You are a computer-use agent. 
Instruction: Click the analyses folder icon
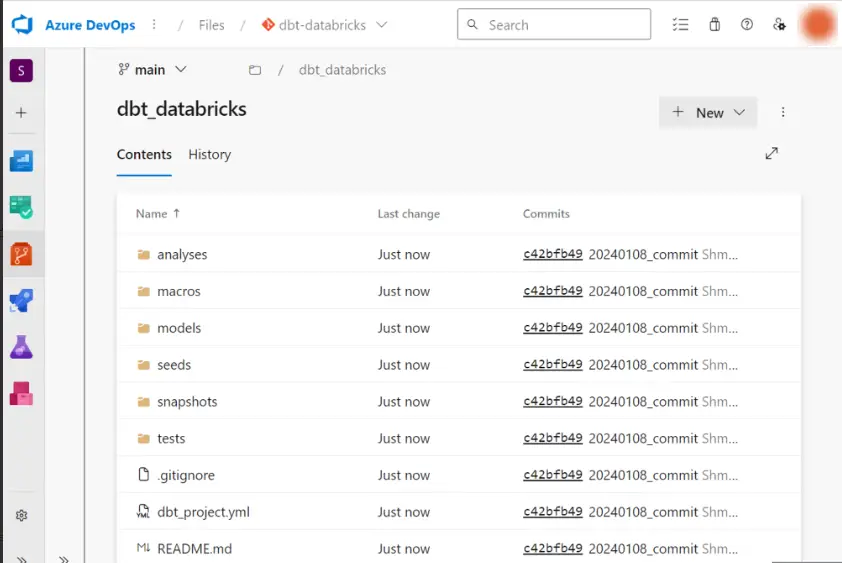tap(143, 255)
